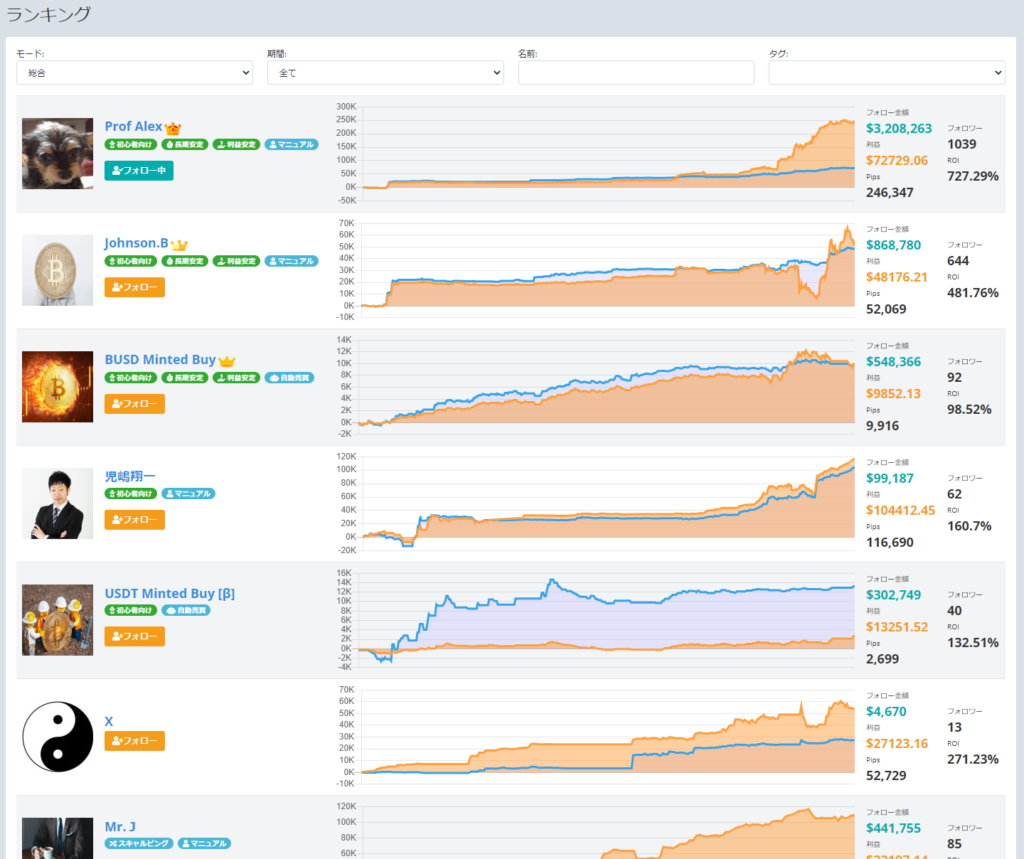Click the crown icon beside Johnson.B
The image size is (1024, 859).
click(x=179, y=245)
